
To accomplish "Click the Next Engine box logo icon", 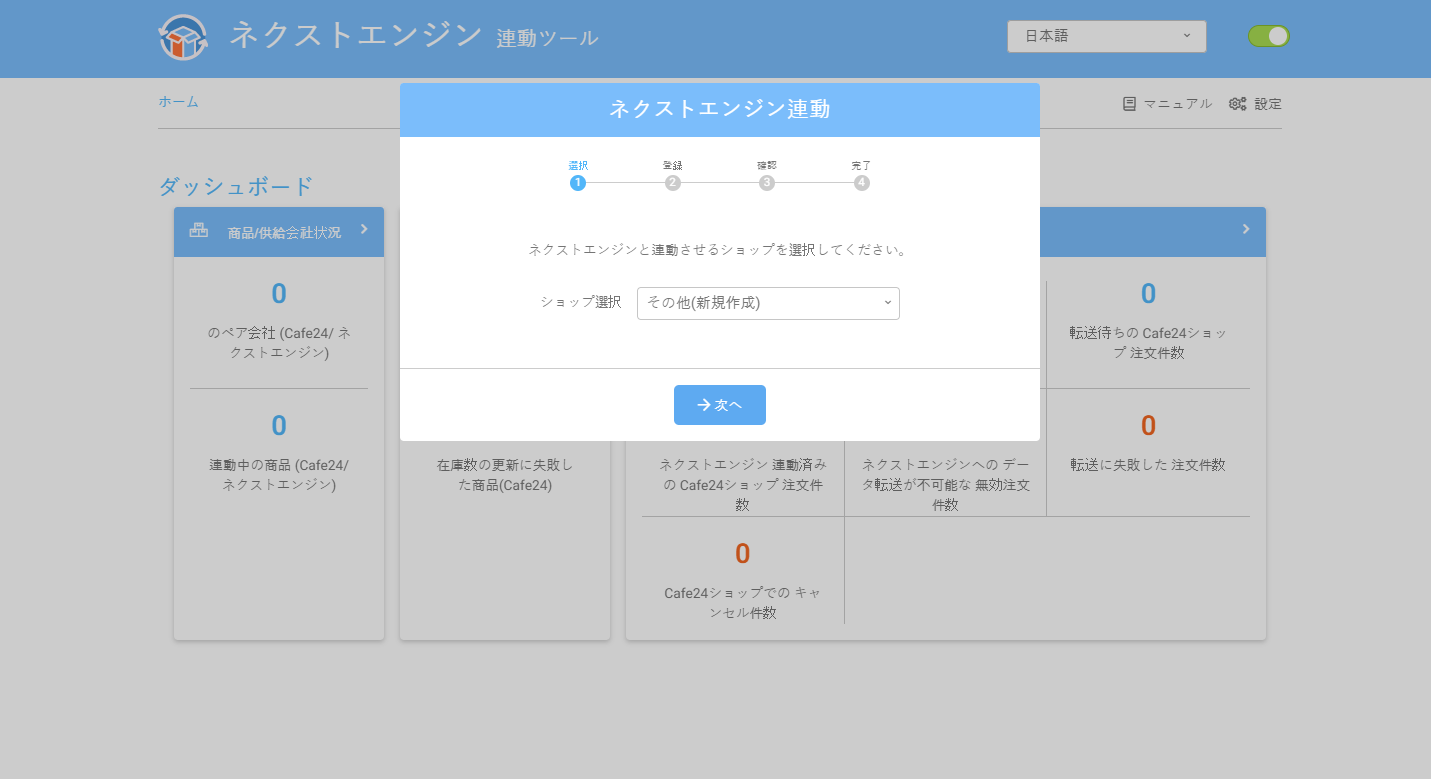I will point(183,38).
